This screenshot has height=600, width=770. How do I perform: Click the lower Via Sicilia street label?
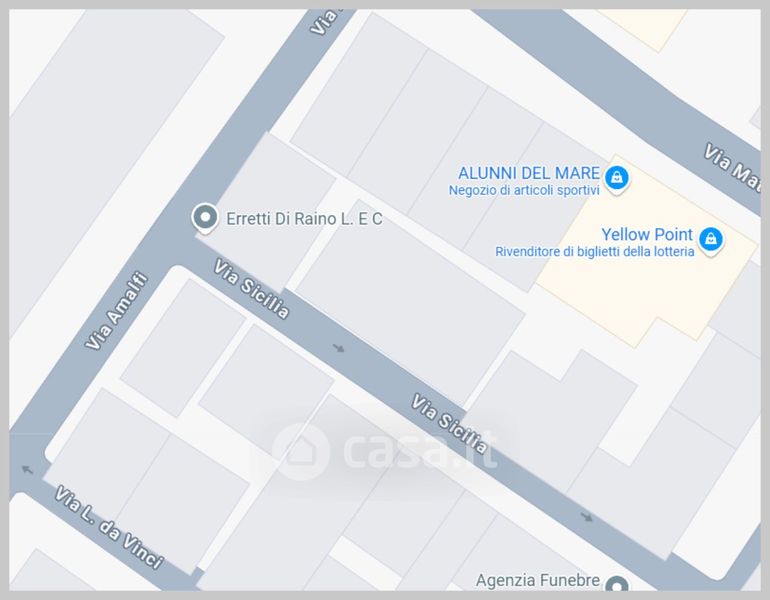(449, 424)
